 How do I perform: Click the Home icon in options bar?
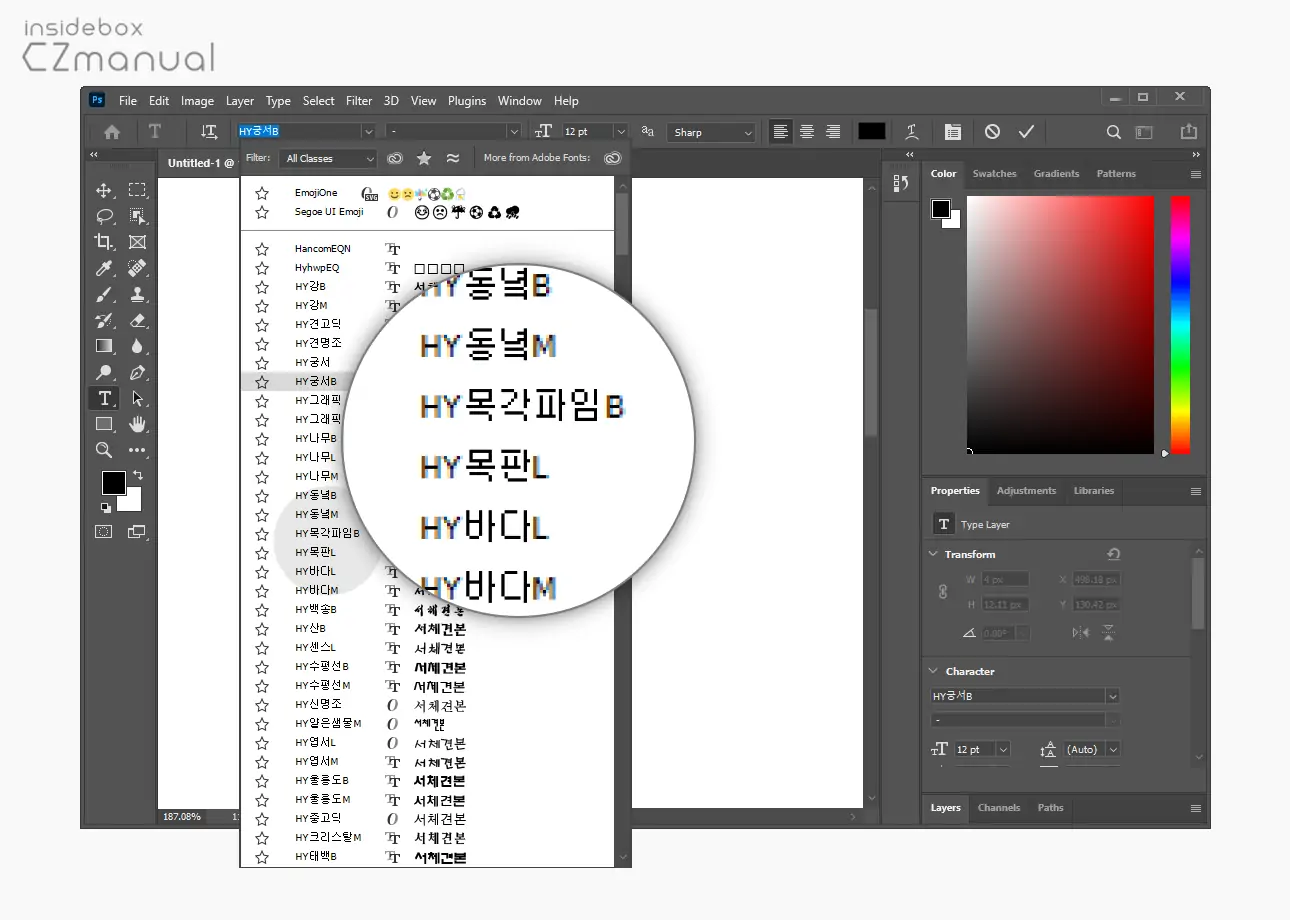(x=112, y=132)
